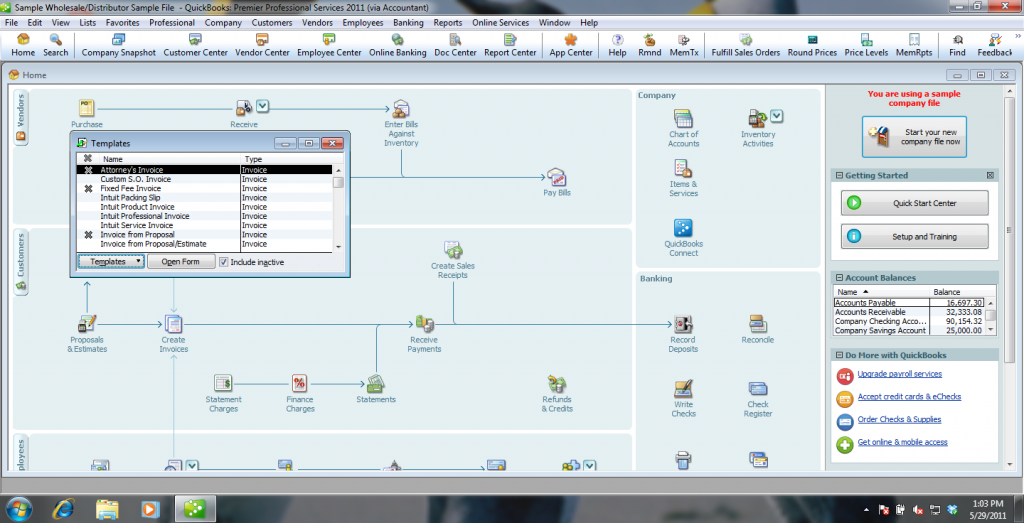Open the Customer Center toolbar icon
Screen dimensions: 1024x523
click(195, 45)
